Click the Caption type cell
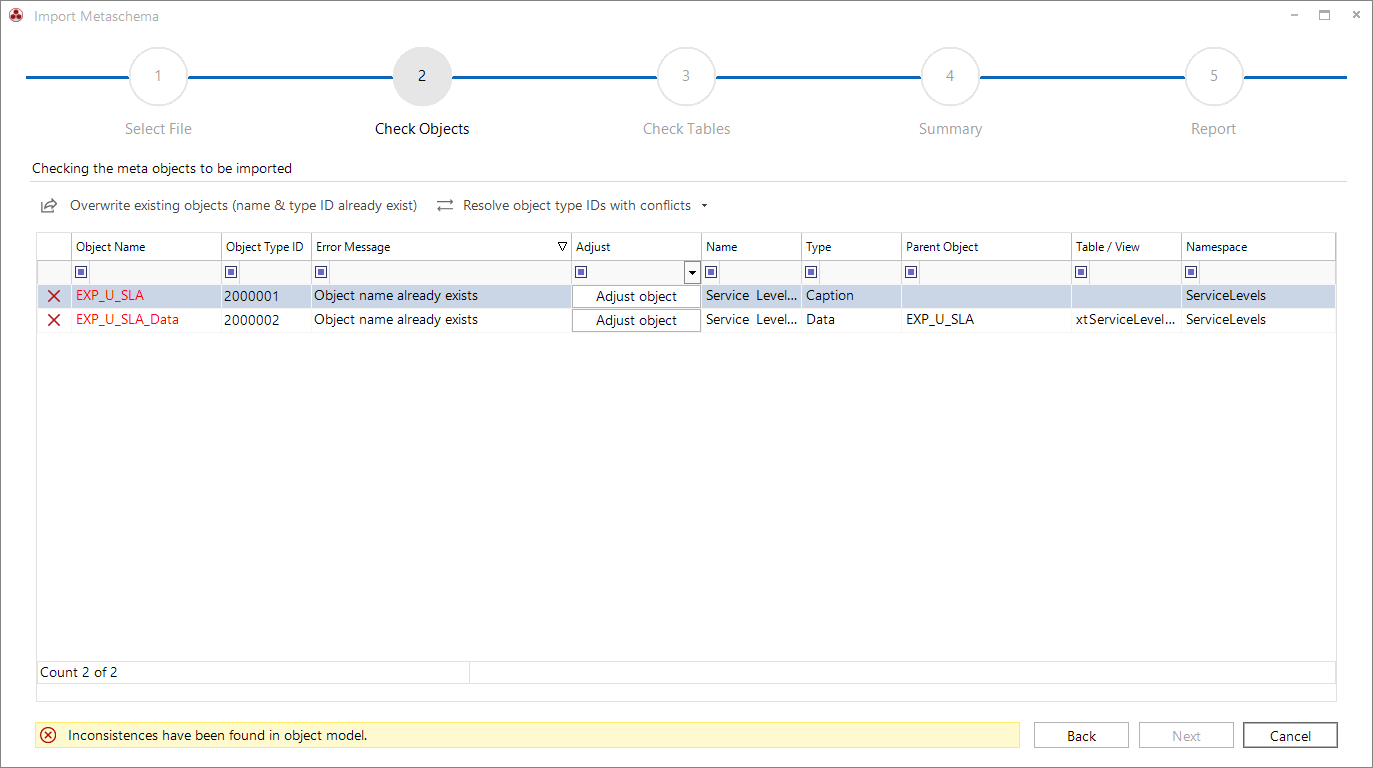This screenshot has height=768, width=1373. (852, 296)
